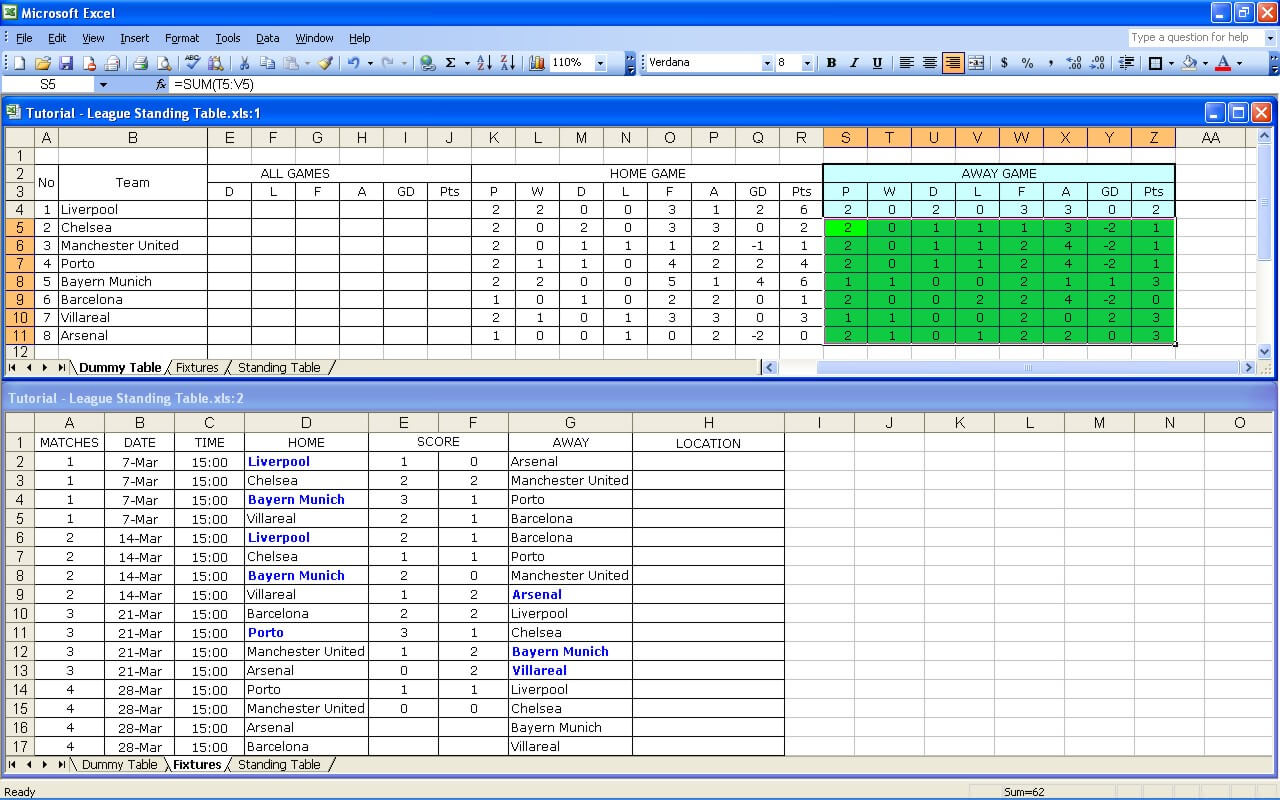Click the Permission icon in the toolbar
Viewport: 1280px width, 800px height.
pyautogui.click(x=89, y=63)
